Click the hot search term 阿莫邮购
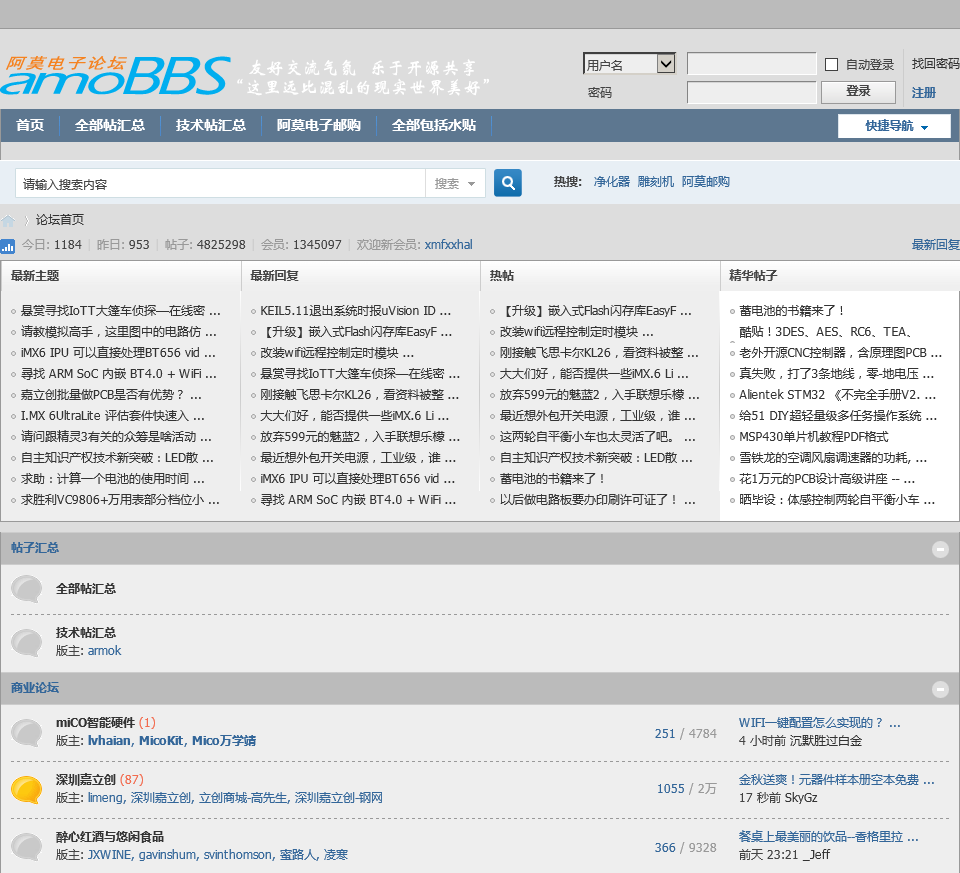Screen dimensions: 960x873 coord(705,181)
